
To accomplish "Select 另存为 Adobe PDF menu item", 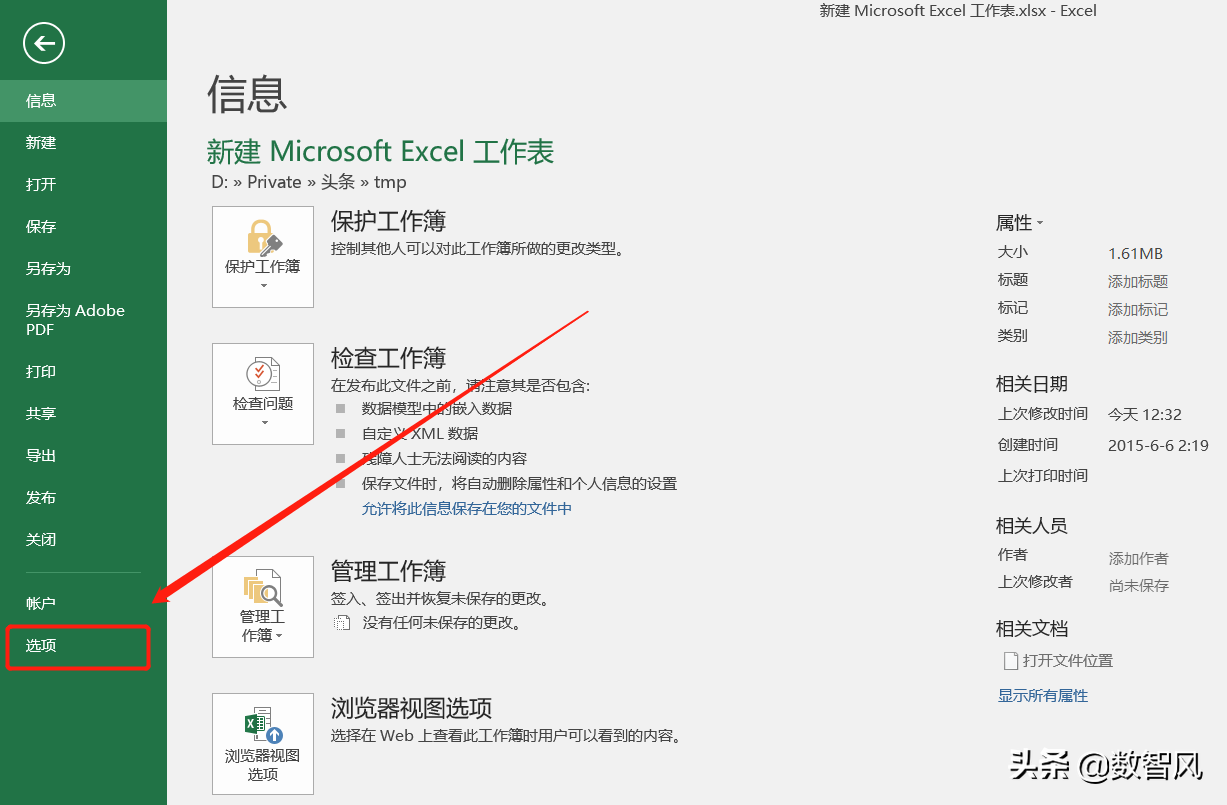I will [83, 320].
